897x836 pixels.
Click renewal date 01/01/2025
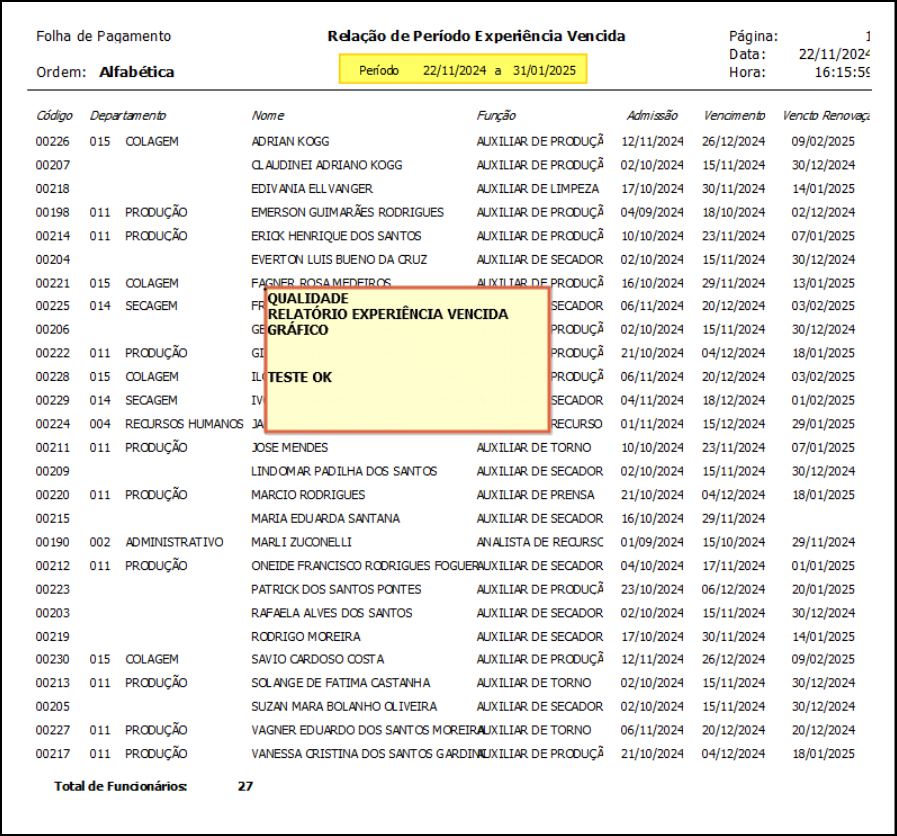823,566
